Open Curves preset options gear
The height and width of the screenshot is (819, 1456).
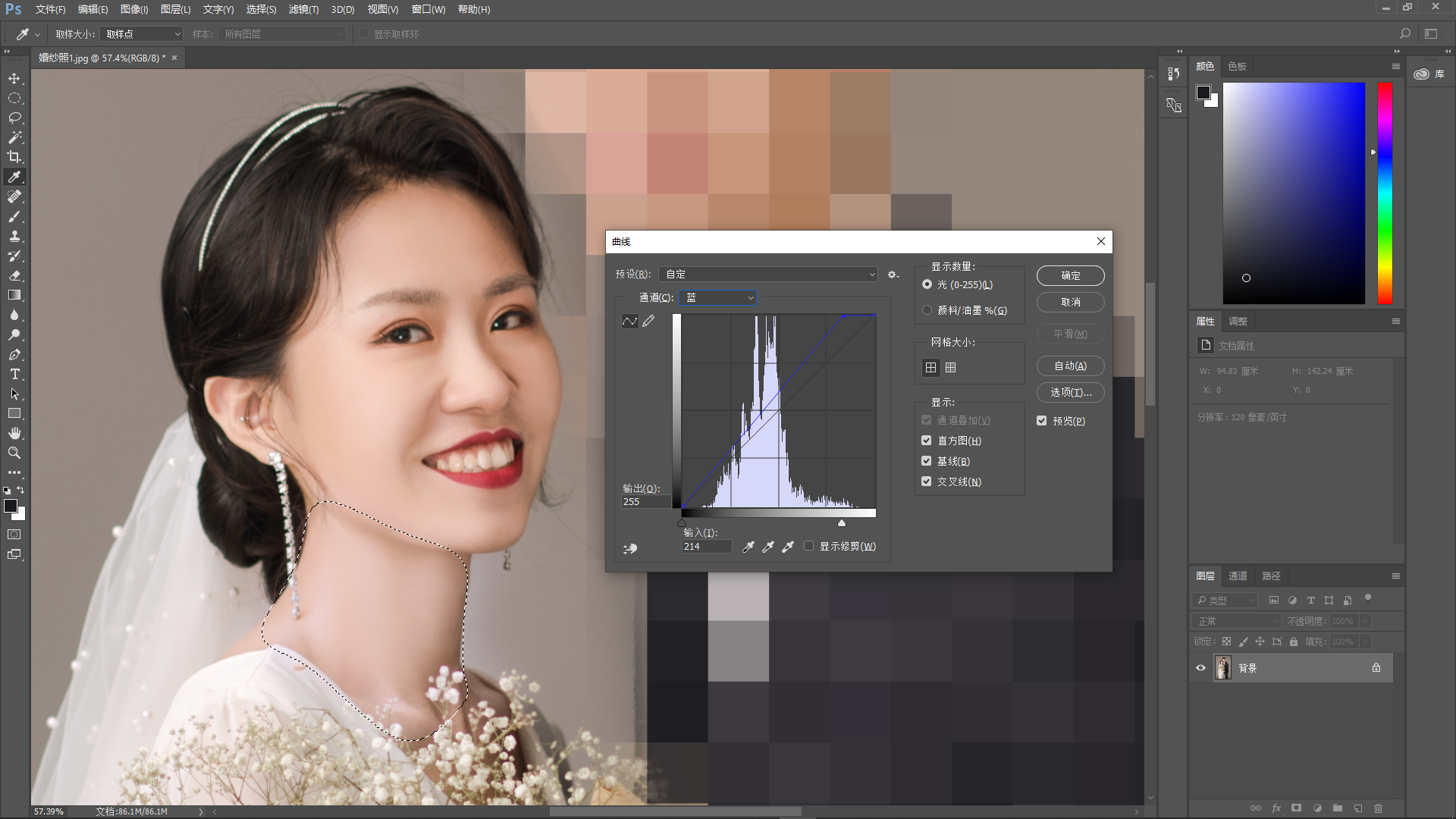(x=893, y=275)
